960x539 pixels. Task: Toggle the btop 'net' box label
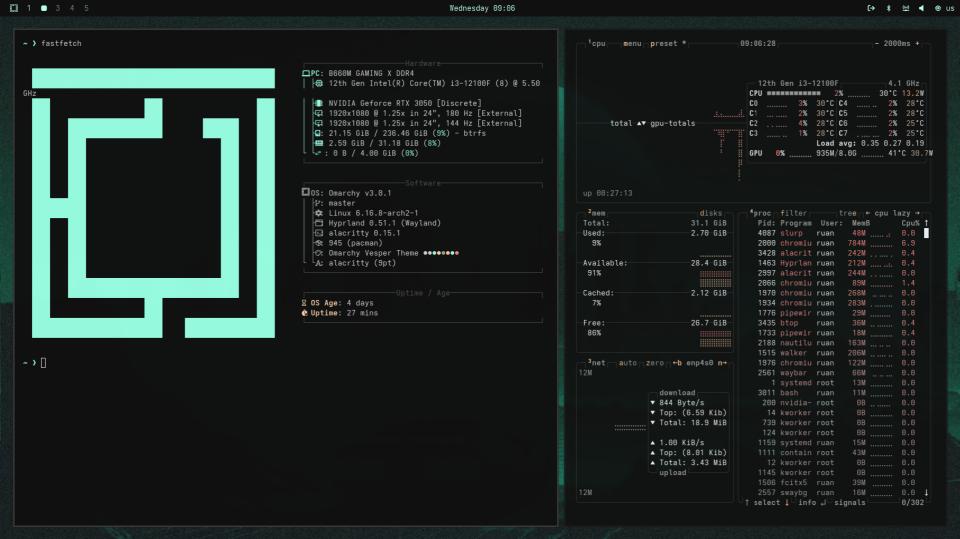pos(596,363)
